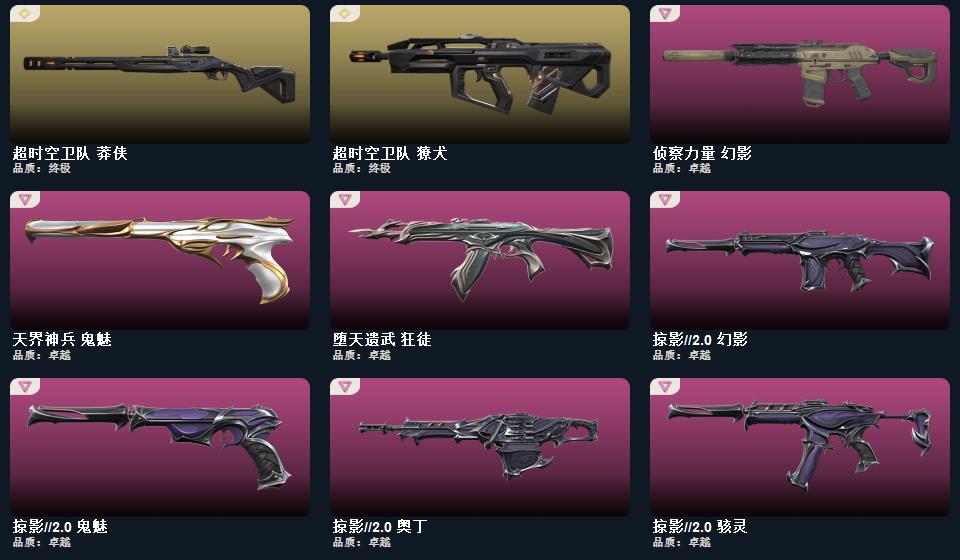Select the 侦察力量 幻影 rifle image
This screenshot has height=560, width=960.
tap(800, 74)
